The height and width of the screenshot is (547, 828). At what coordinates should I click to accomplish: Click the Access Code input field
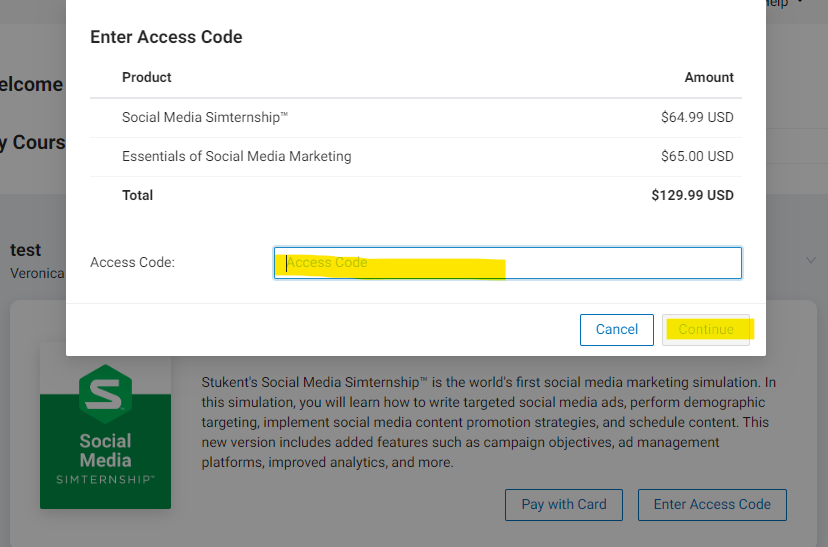[x=507, y=263]
